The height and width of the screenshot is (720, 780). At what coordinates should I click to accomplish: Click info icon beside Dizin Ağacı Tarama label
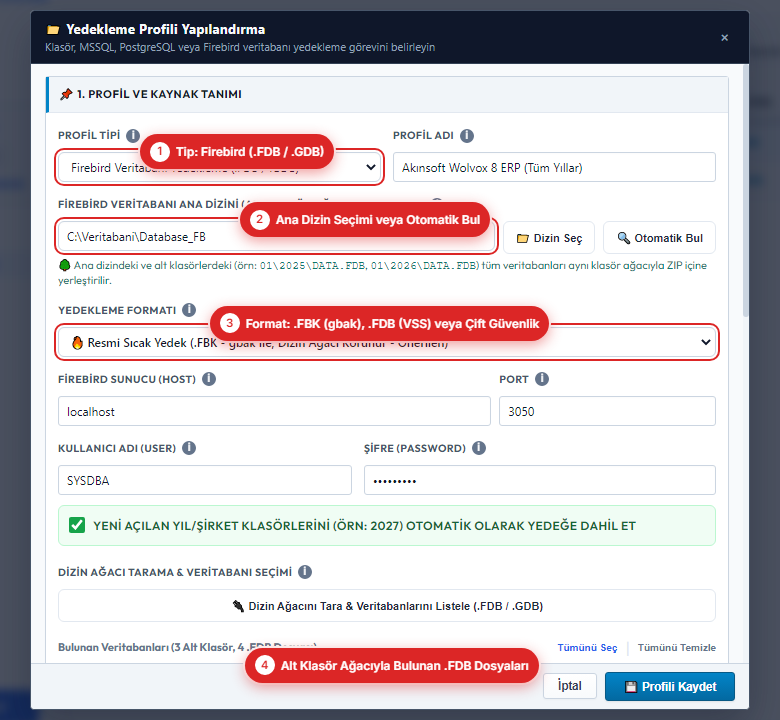pyautogui.click(x=304, y=572)
